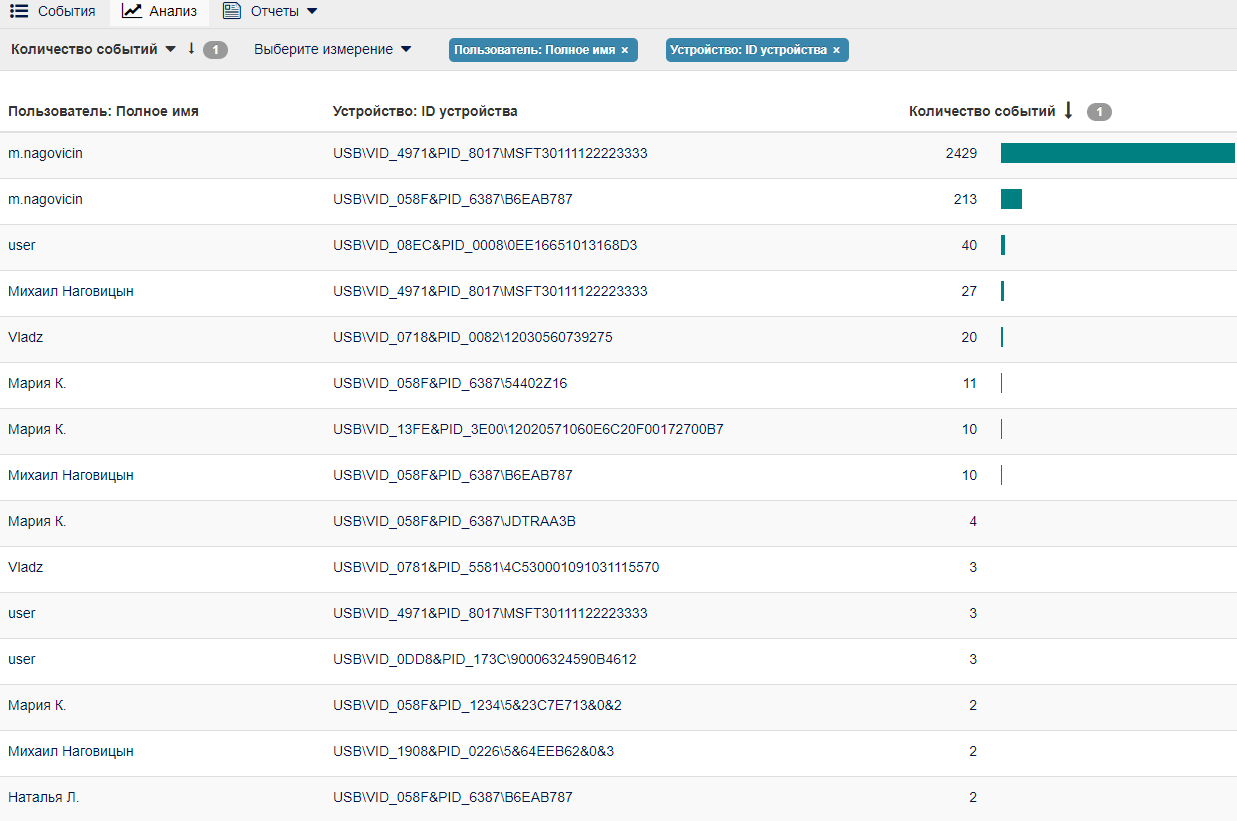Switch to the 'События' tab

tap(66, 12)
